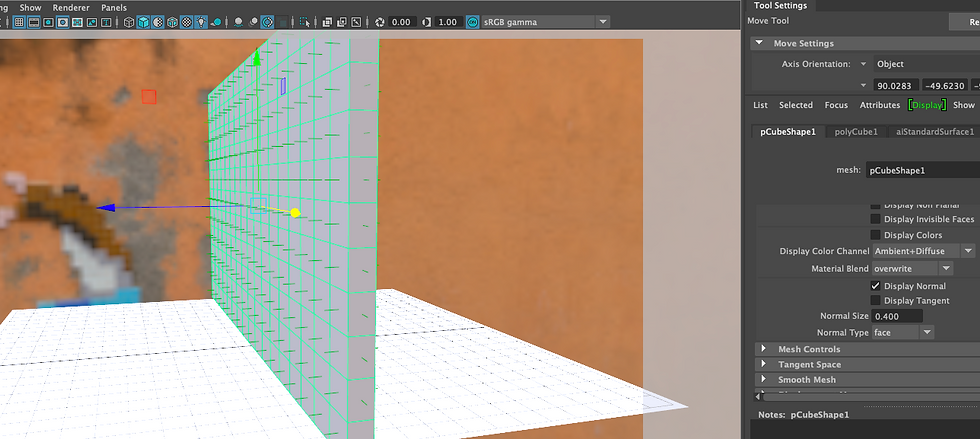
Task: Open the Selected menu in Attribute Editor
Action: click(796, 105)
